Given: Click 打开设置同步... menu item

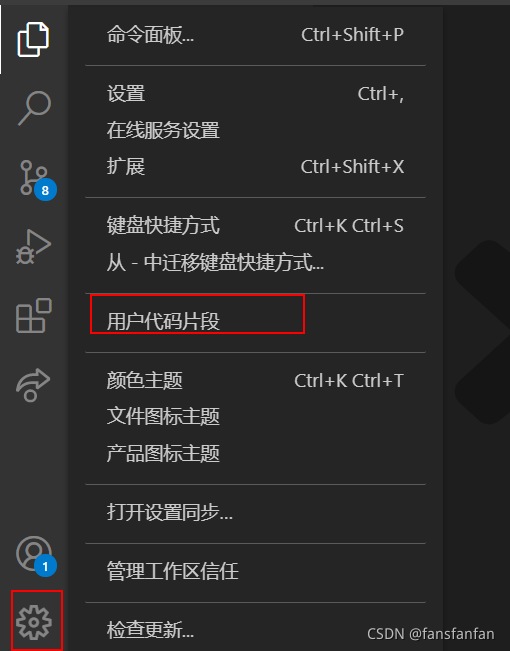Looking at the screenshot, I should tap(255, 512).
